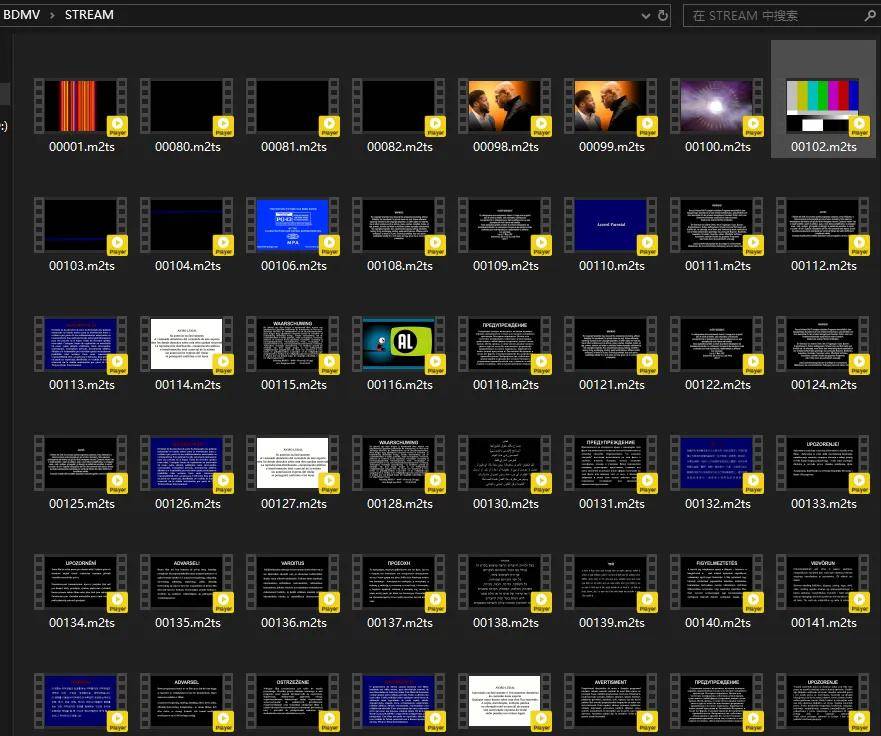The image size is (881, 736).
Task: Select the 00103.m2ts file icon
Action: tap(81, 225)
